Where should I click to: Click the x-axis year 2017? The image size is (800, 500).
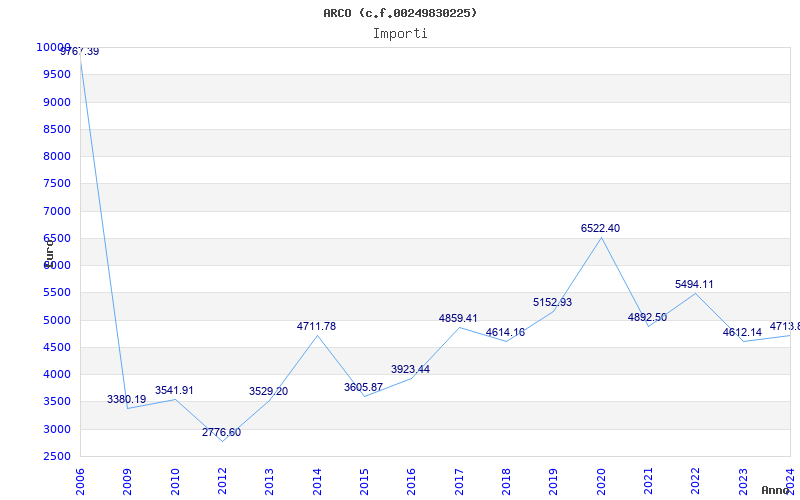(x=459, y=482)
